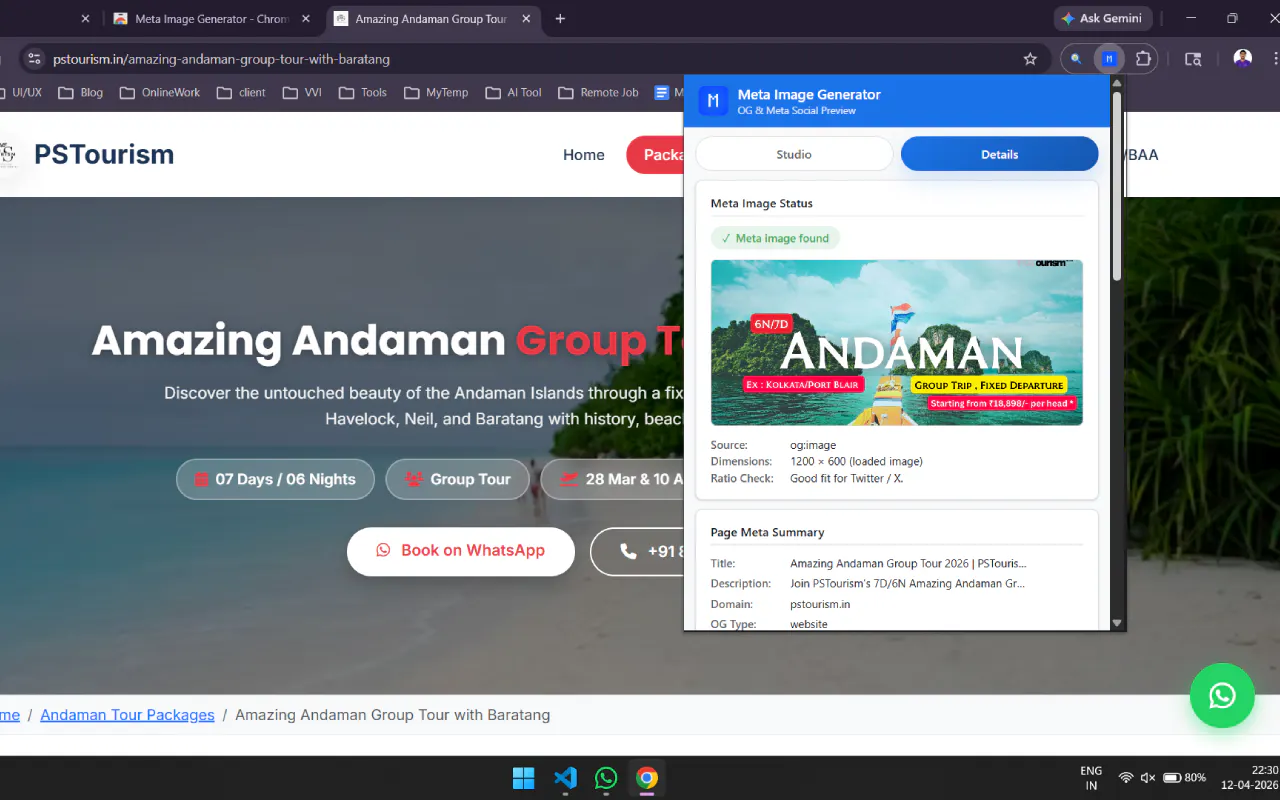Click the '1200 × 600 (loaded image)' dimensions value

click(x=856, y=462)
